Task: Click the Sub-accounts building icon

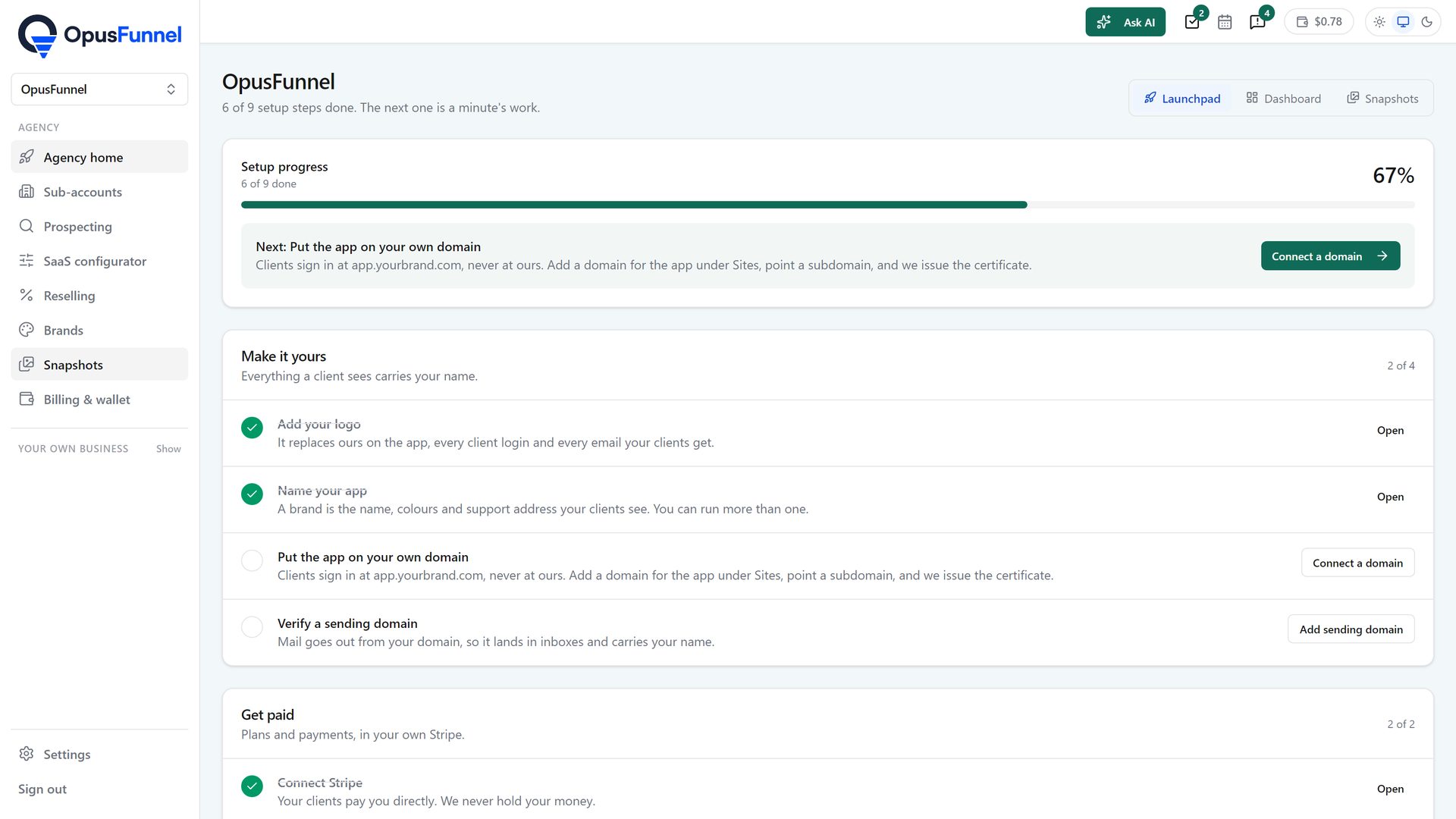Action: [27, 192]
